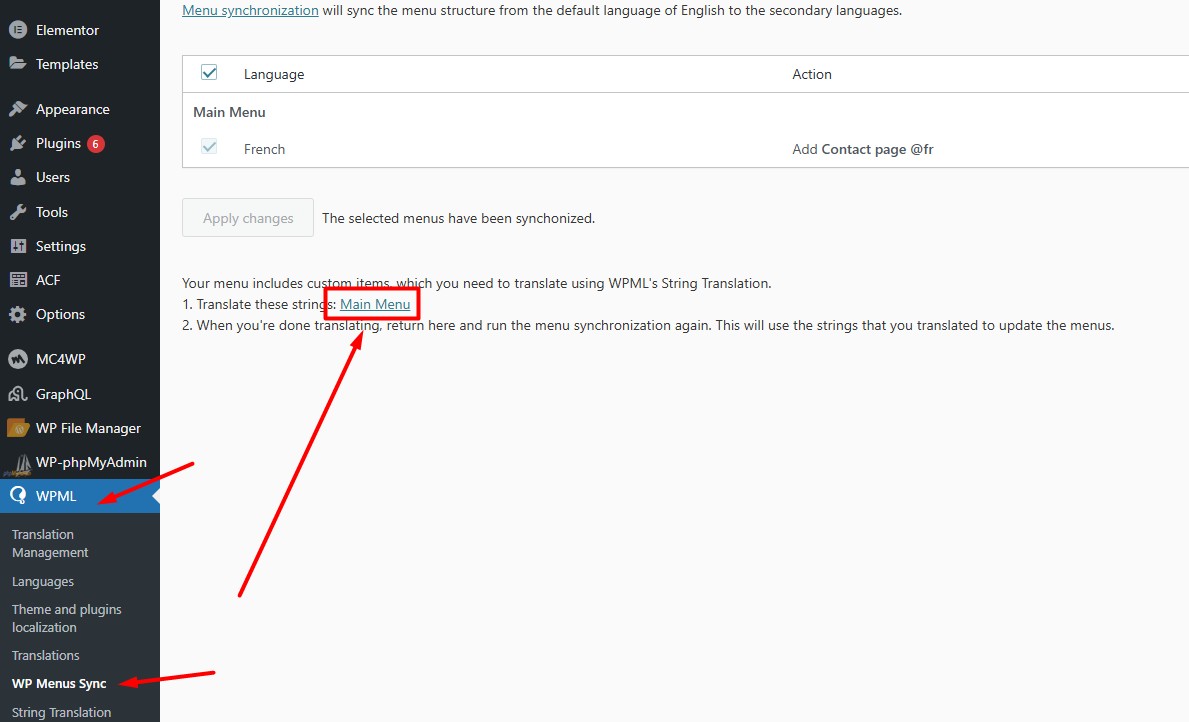Open the Languages submenu item
The image size is (1189, 722).
pyautogui.click(x=42, y=582)
